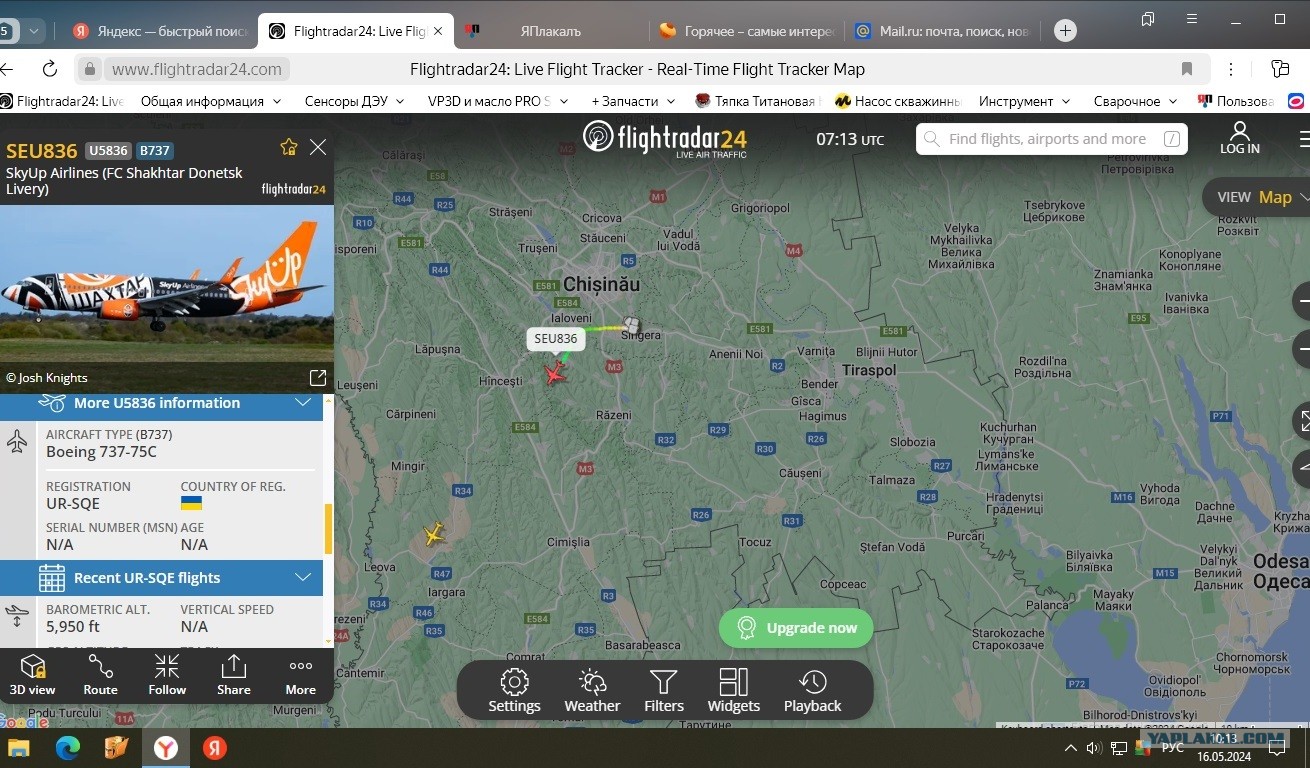Open the Playback feature
This screenshot has width=1310, height=768.
pos(813,691)
